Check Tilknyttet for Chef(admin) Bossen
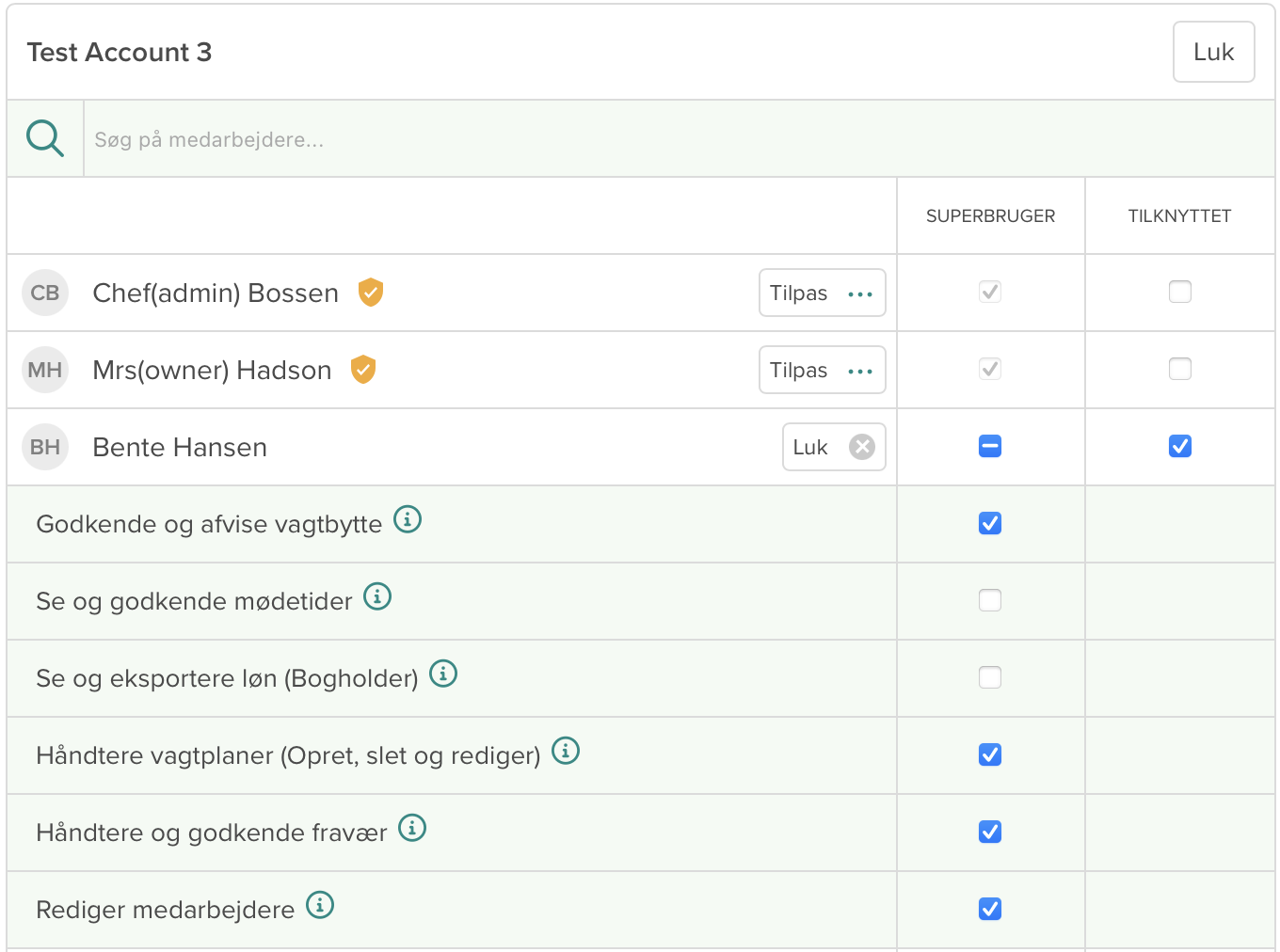 pos(1180,292)
